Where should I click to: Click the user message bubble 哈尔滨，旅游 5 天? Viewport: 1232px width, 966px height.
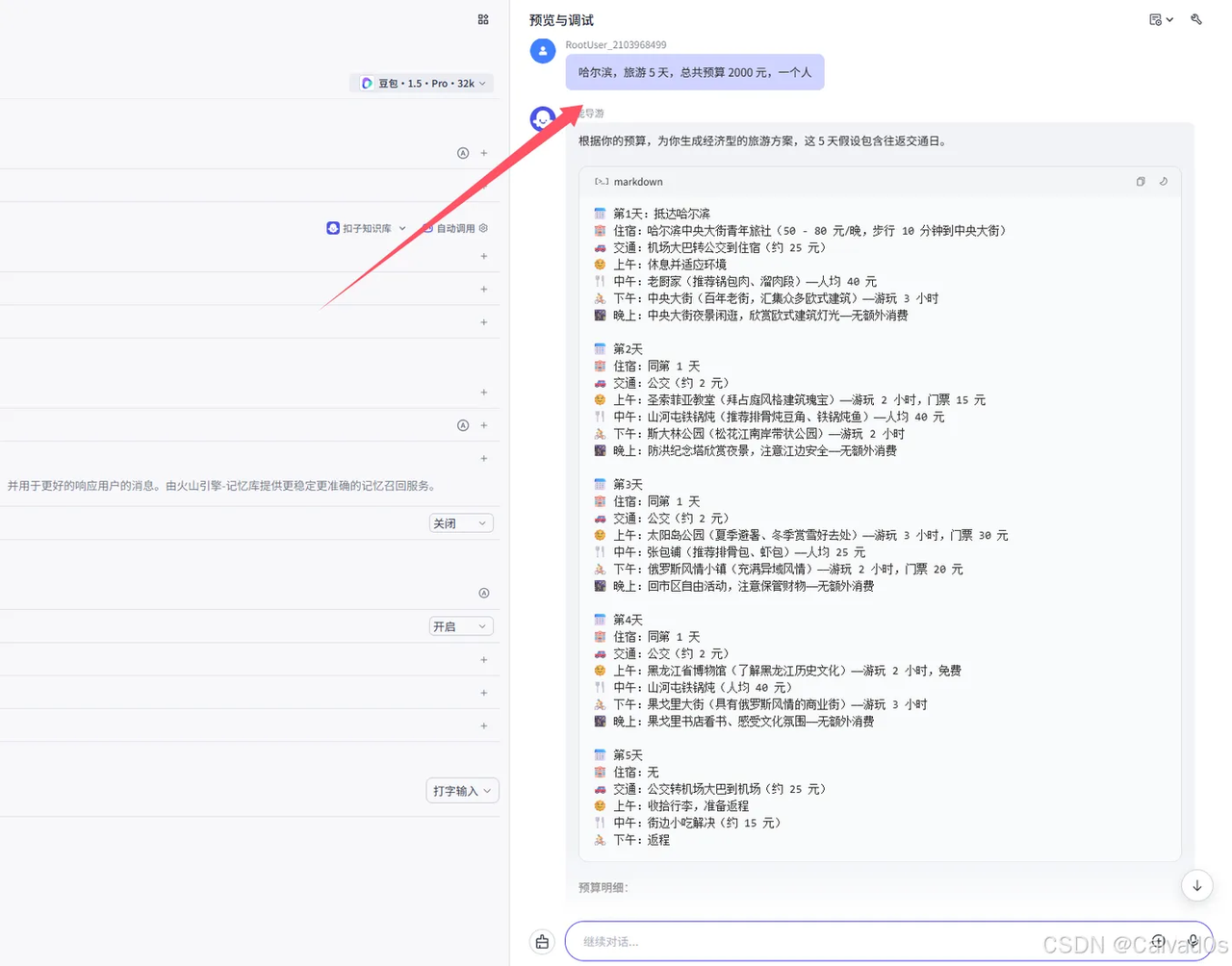[695, 72]
